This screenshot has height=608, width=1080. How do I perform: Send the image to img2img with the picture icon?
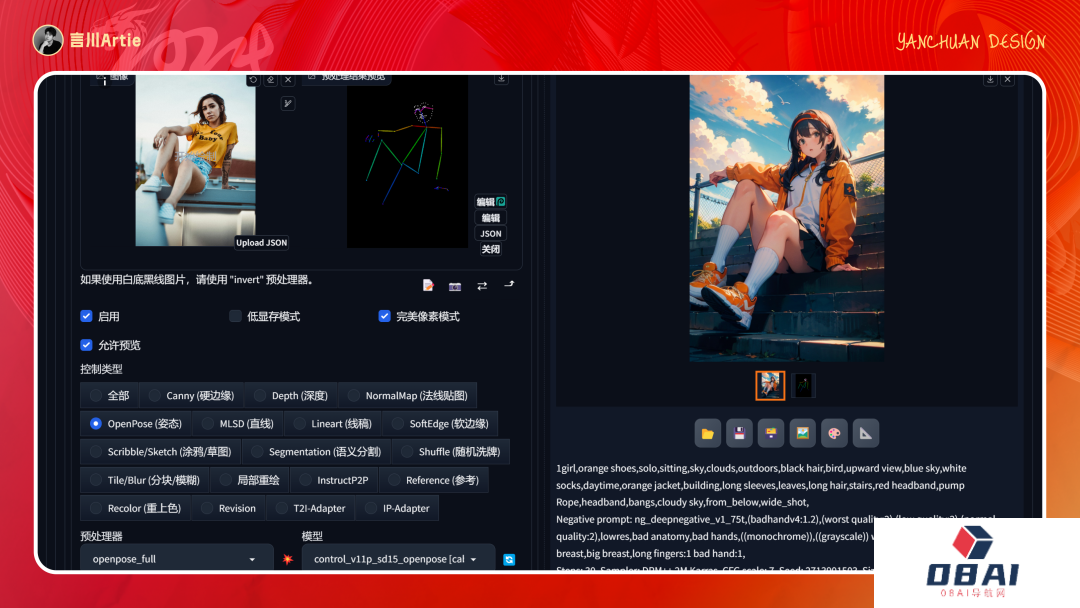tap(802, 433)
